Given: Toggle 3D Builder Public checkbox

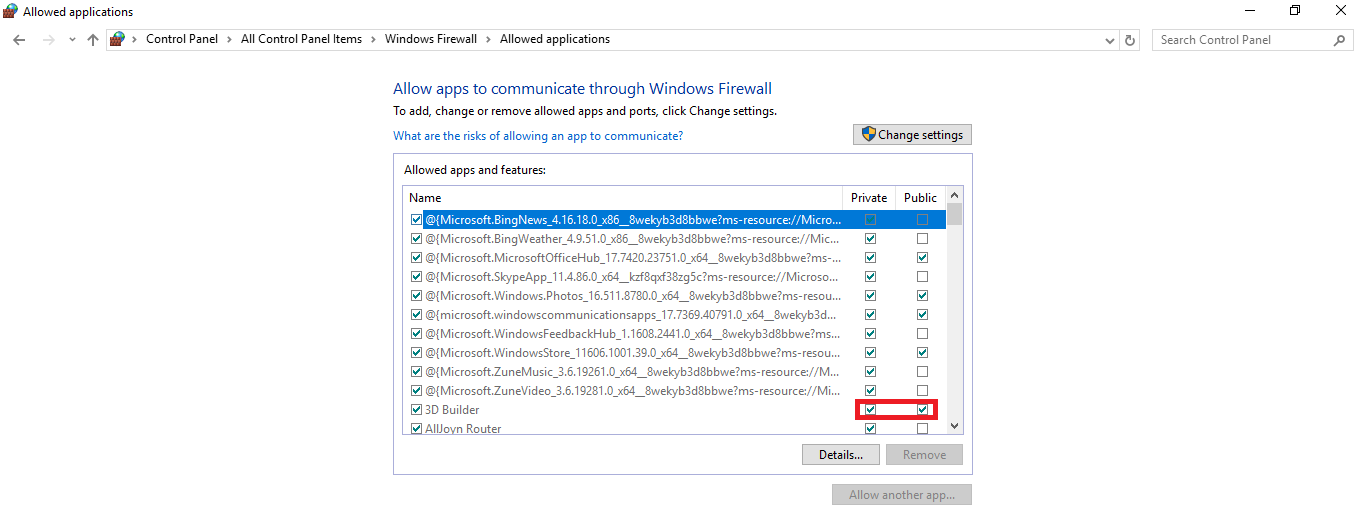Looking at the screenshot, I should [x=922, y=410].
